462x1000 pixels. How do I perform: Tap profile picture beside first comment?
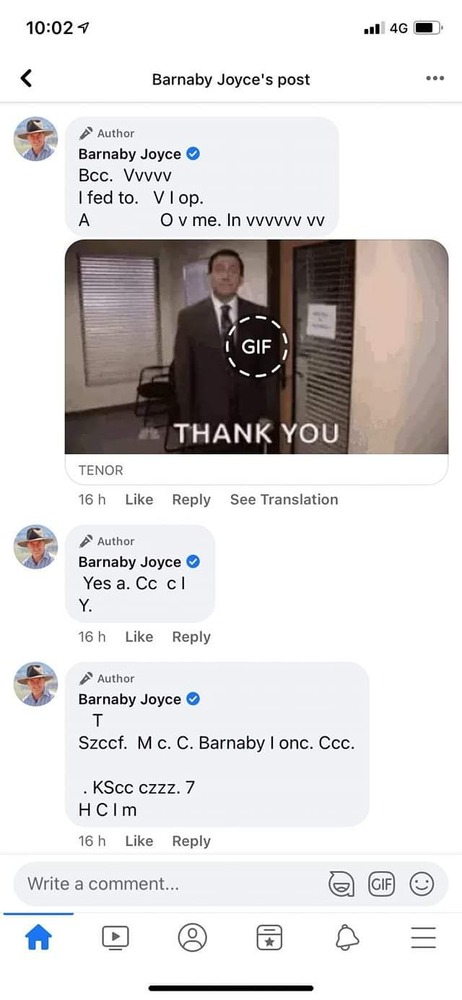36,139
